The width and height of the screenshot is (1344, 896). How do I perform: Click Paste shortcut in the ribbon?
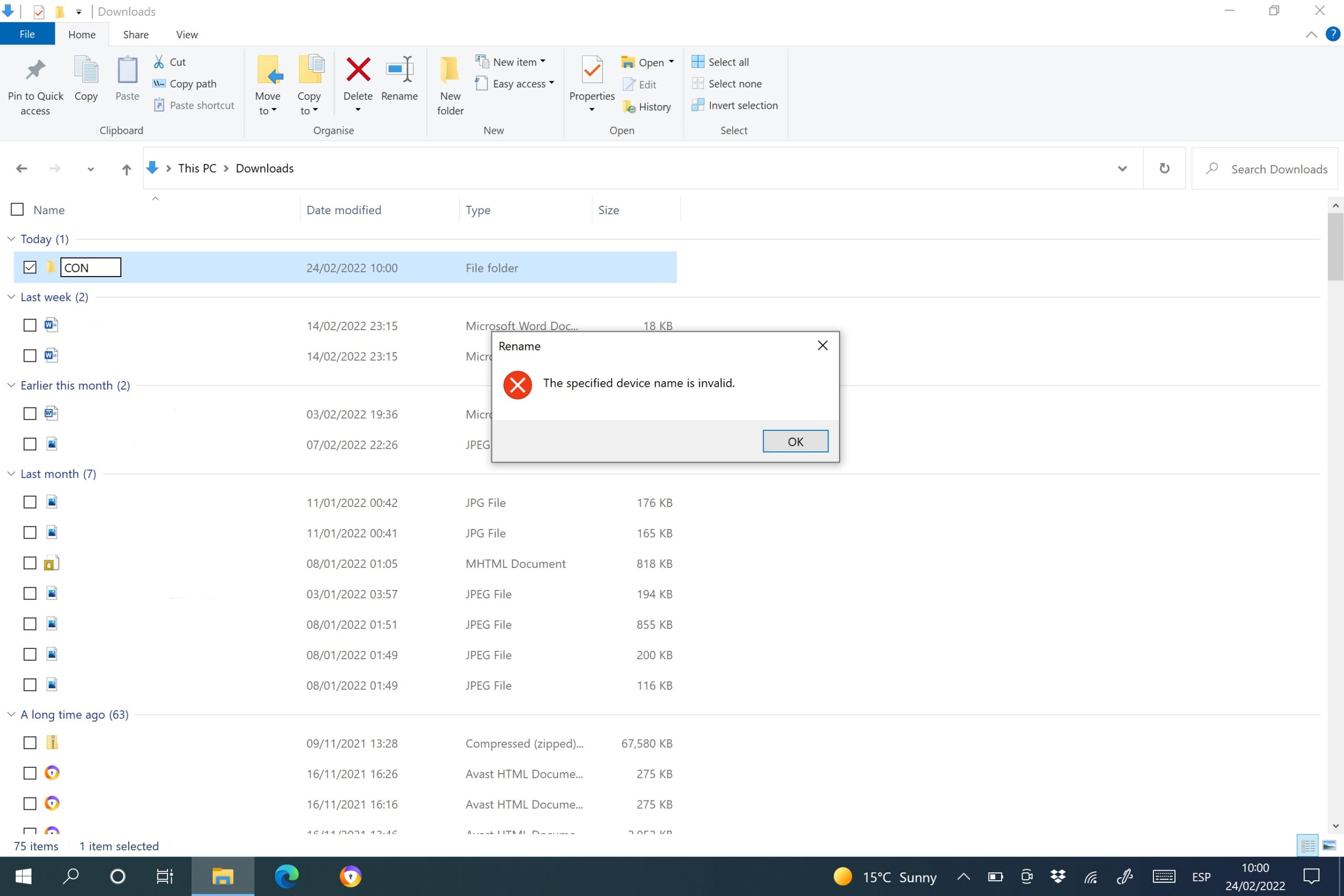194,105
